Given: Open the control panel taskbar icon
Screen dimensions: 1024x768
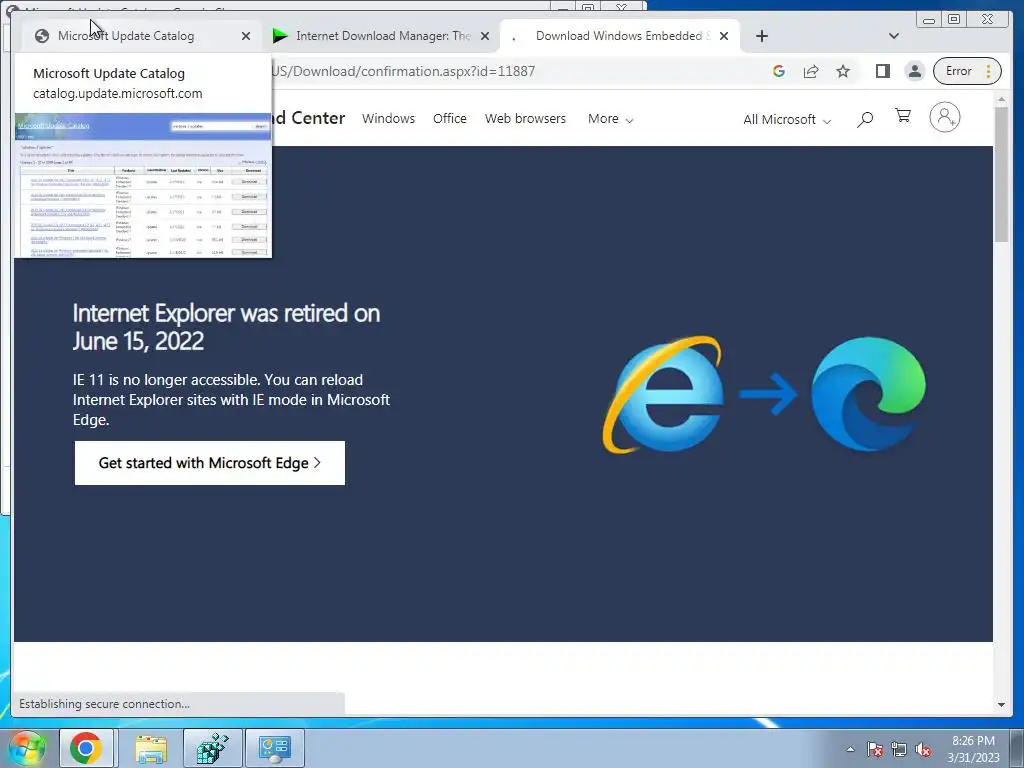Looking at the screenshot, I should pyautogui.click(x=275, y=748).
